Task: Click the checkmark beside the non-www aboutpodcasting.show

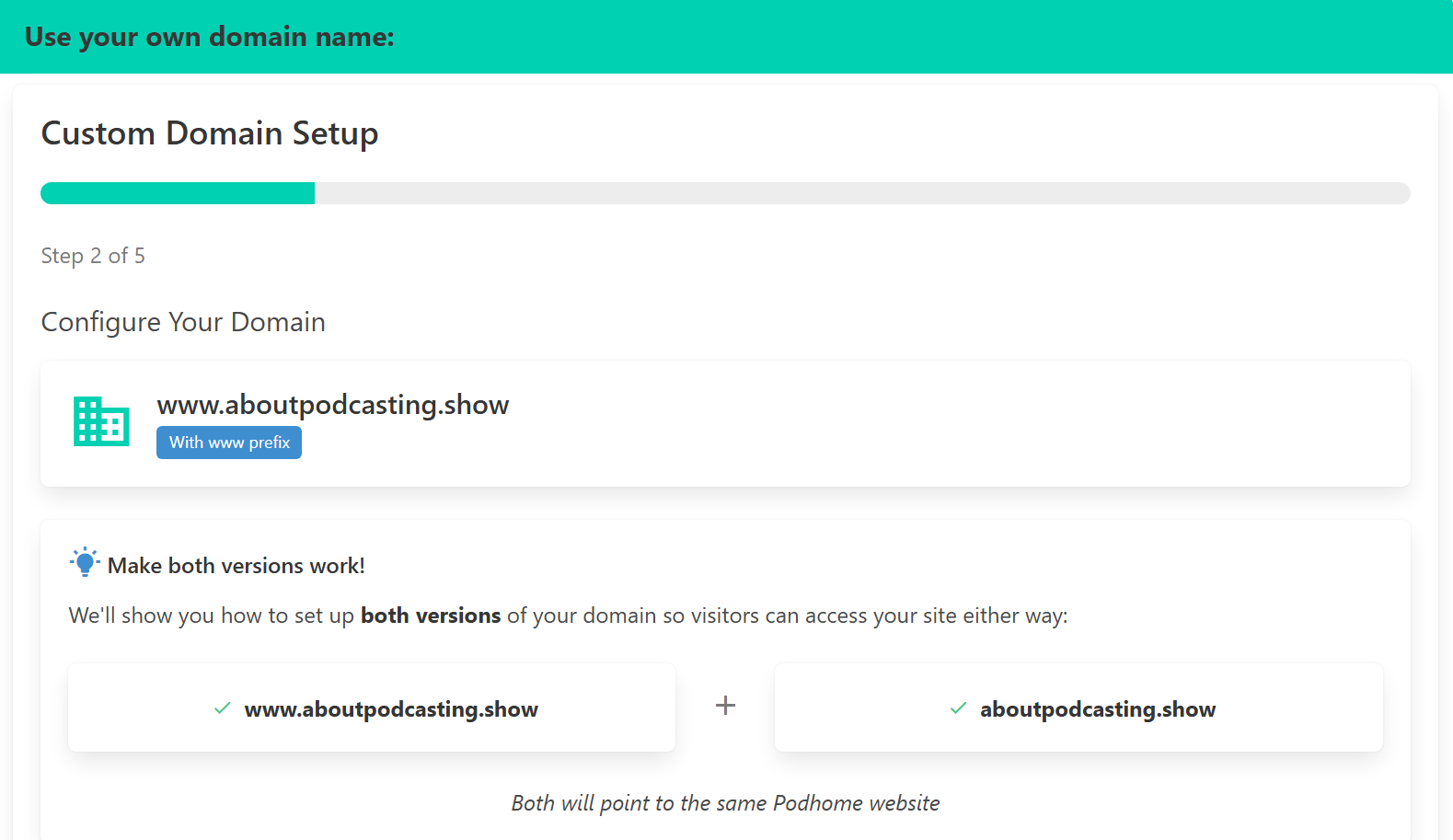Action: (x=958, y=708)
